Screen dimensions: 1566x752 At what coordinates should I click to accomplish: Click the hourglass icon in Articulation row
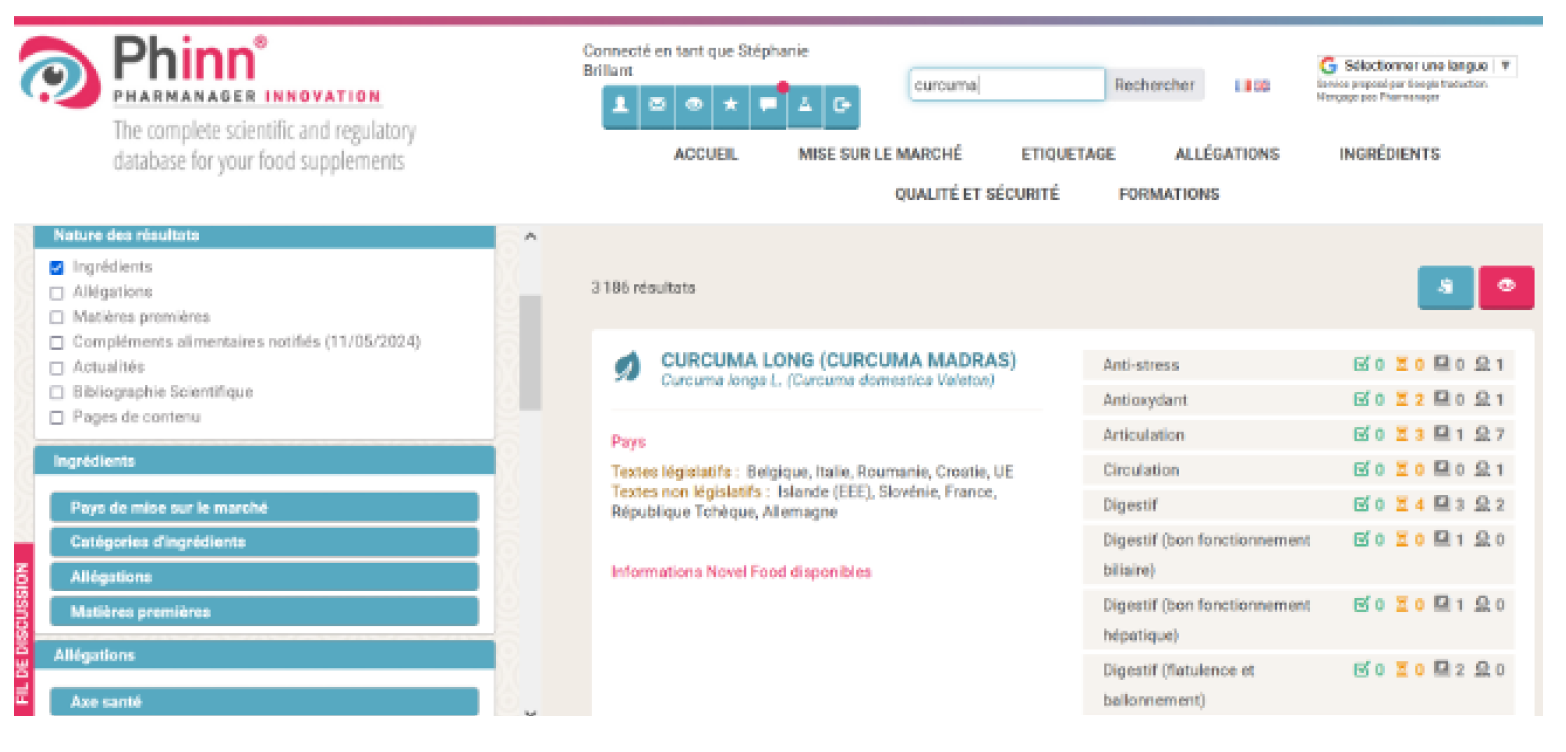click(x=1402, y=435)
